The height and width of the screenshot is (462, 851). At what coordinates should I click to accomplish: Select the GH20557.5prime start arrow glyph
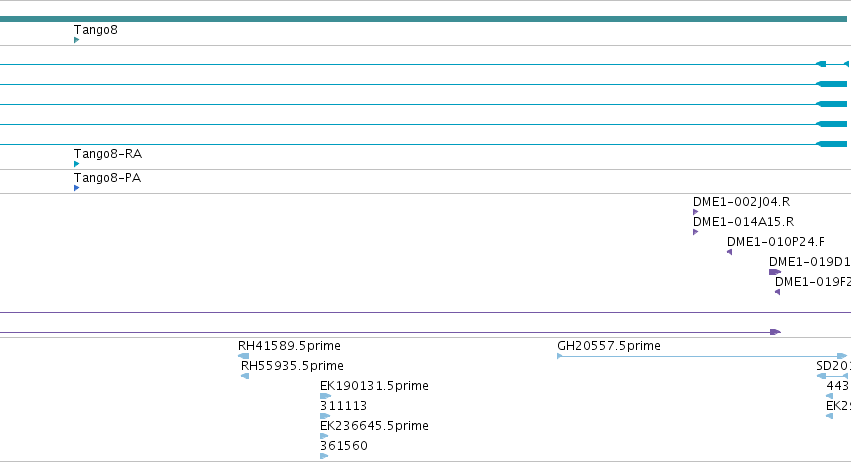pyautogui.click(x=560, y=356)
